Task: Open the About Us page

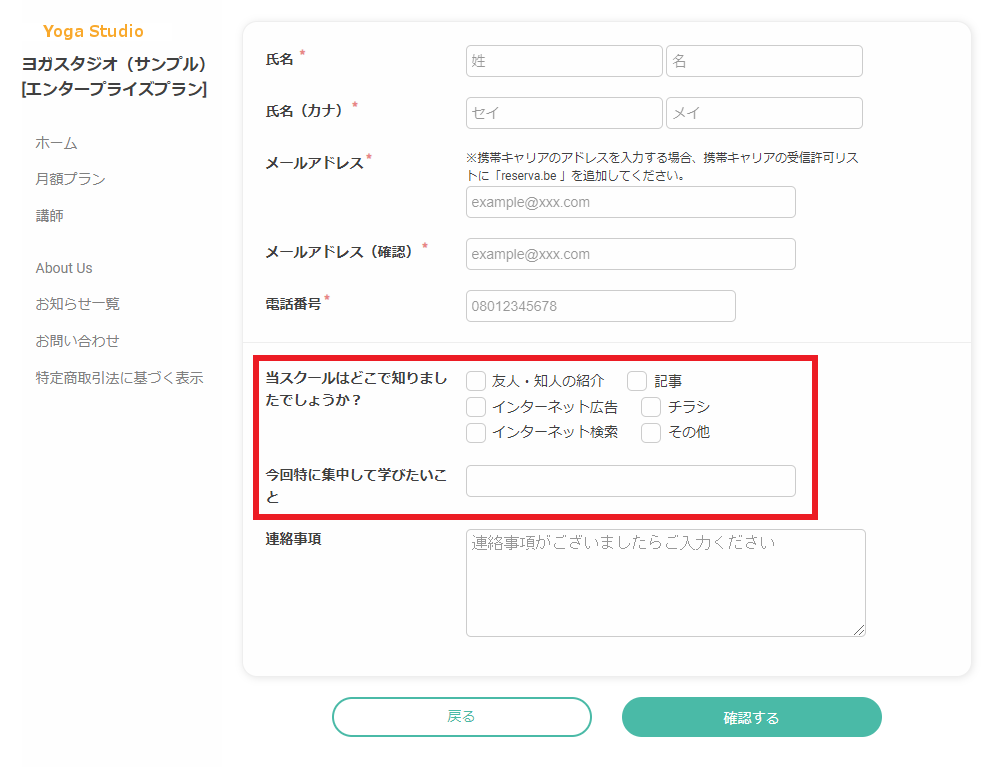Action: tap(64, 268)
